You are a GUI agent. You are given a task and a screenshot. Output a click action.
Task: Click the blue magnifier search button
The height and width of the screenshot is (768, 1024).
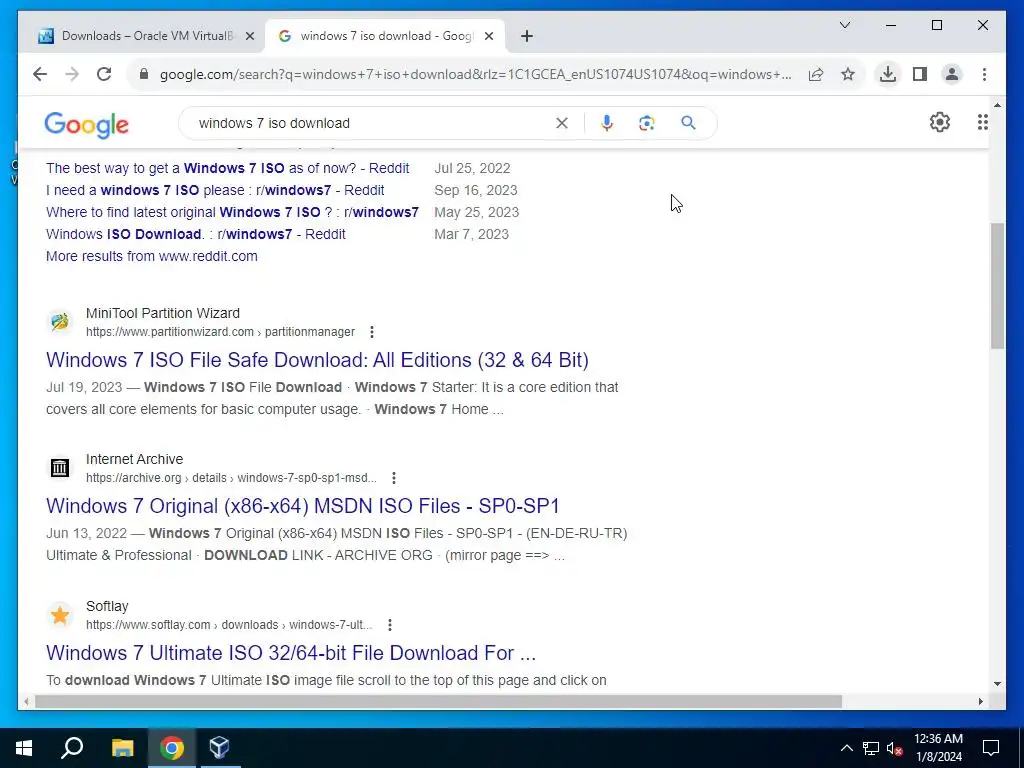click(x=688, y=123)
